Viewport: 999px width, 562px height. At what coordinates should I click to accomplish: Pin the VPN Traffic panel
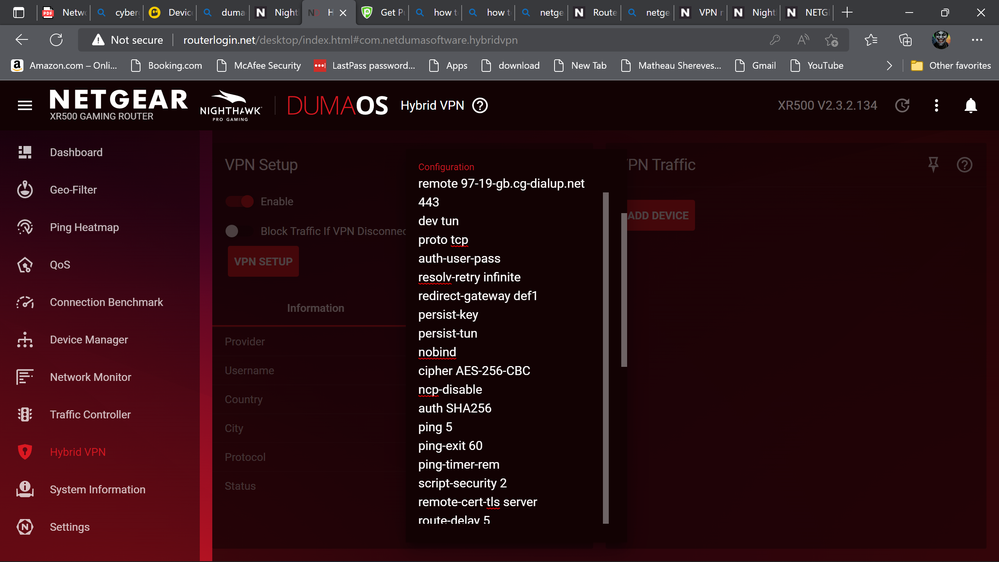(x=933, y=165)
